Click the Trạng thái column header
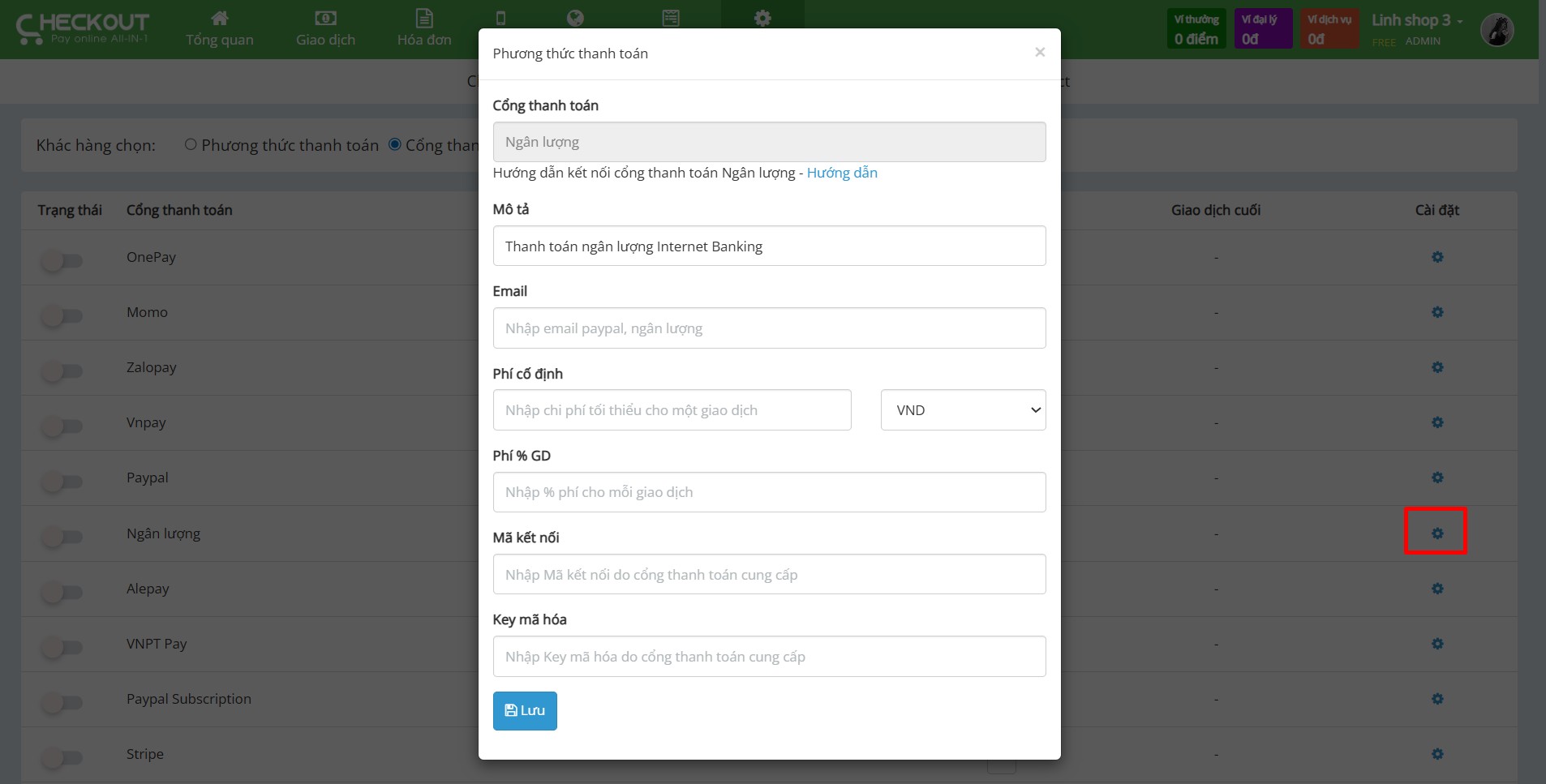 (x=70, y=210)
